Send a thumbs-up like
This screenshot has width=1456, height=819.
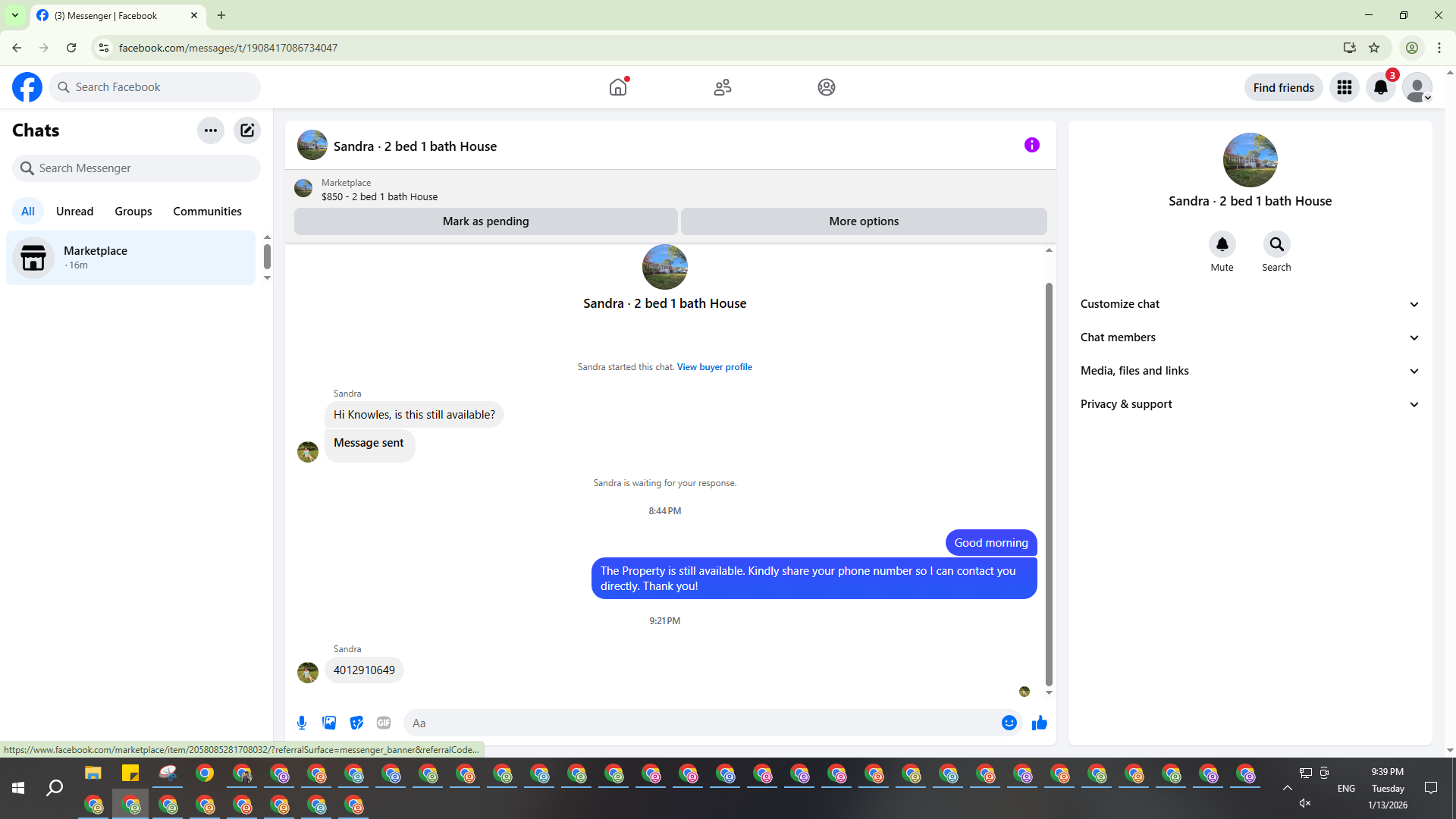[x=1040, y=723]
